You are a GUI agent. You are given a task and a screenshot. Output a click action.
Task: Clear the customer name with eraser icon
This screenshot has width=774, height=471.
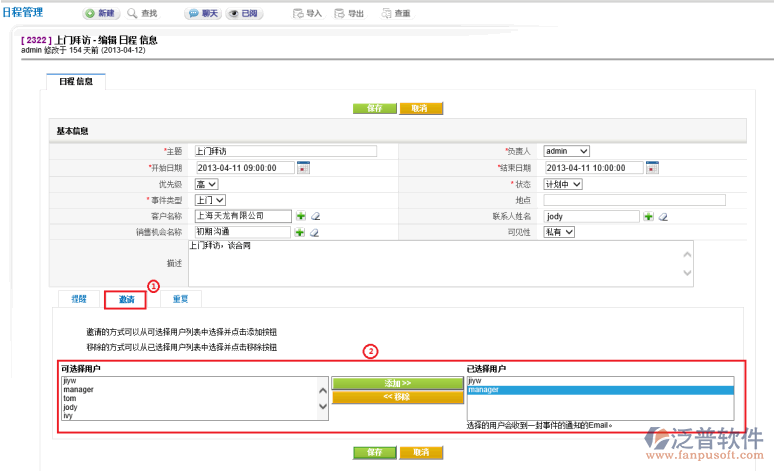click(x=315, y=216)
